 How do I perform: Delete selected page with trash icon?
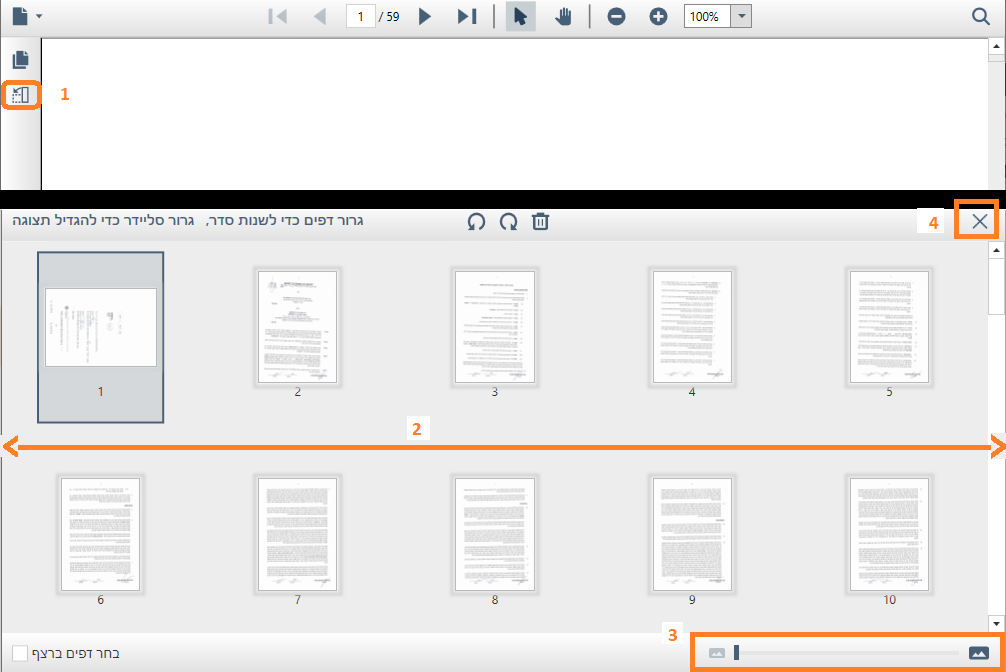tap(540, 222)
